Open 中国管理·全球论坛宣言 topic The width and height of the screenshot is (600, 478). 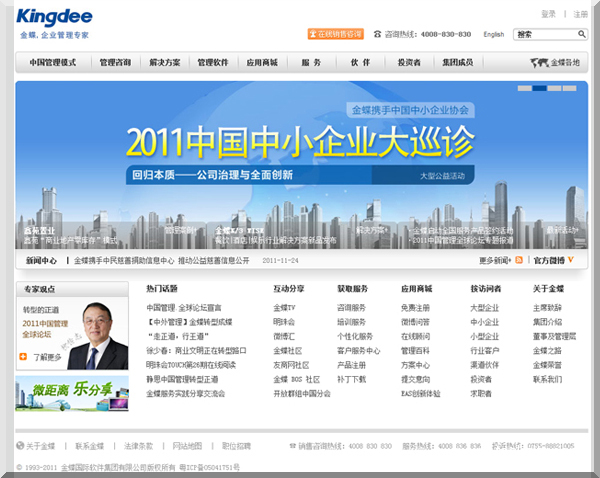click(x=184, y=308)
